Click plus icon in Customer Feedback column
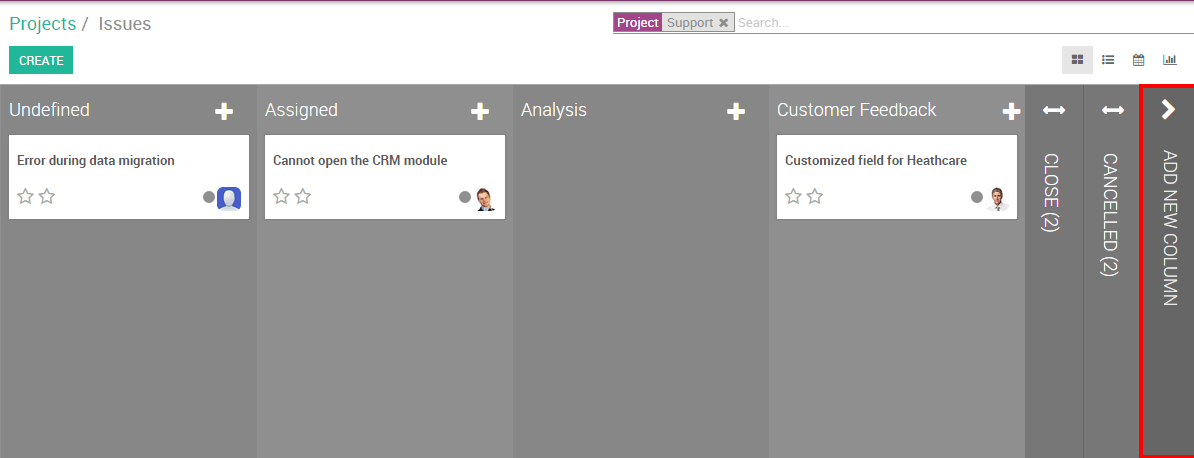The image size is (1194, 458). point(1011,111)
